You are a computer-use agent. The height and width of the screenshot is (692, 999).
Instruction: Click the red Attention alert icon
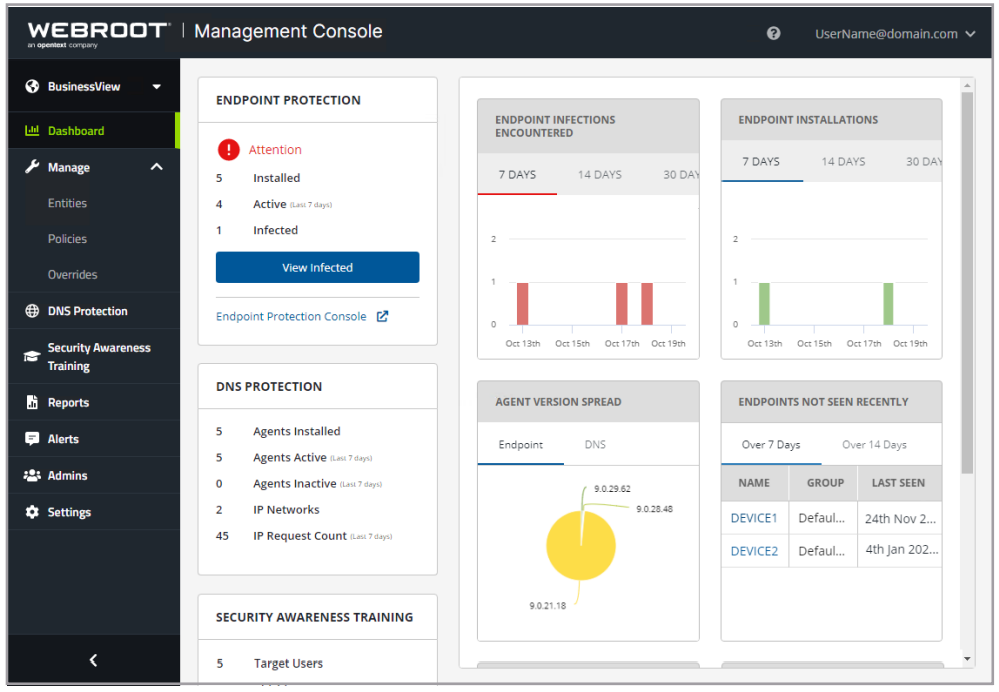pyautogui.click(x=229, y=149)
